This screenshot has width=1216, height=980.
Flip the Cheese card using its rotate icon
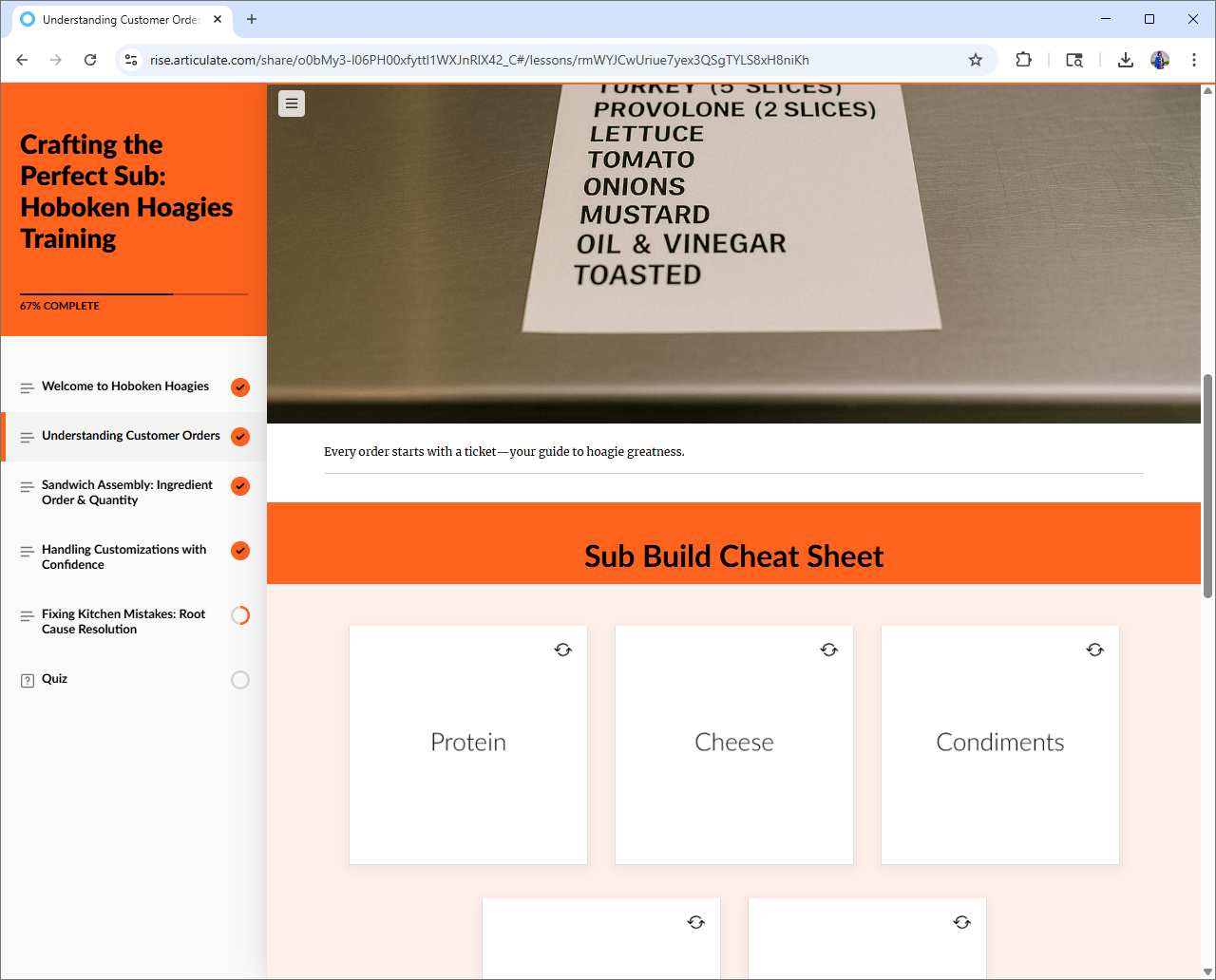[x=829, y=650]
